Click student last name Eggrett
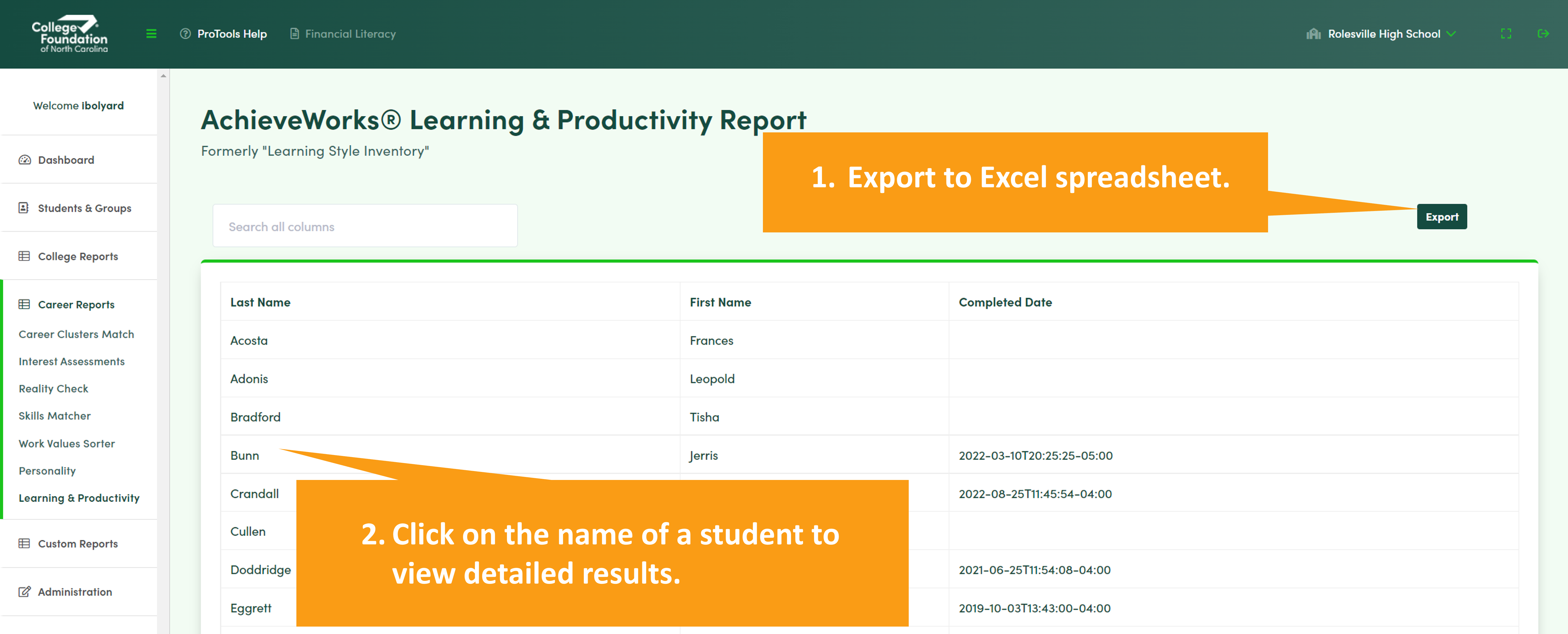The image size is (1568, 634). pos(251,608)
